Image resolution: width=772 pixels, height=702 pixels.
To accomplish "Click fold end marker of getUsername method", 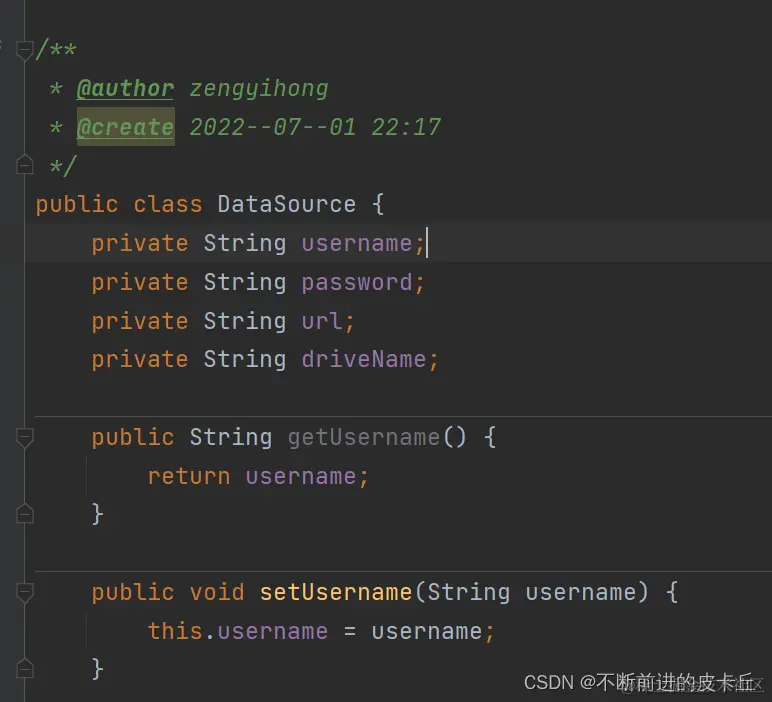I will (x=25, y=514).
